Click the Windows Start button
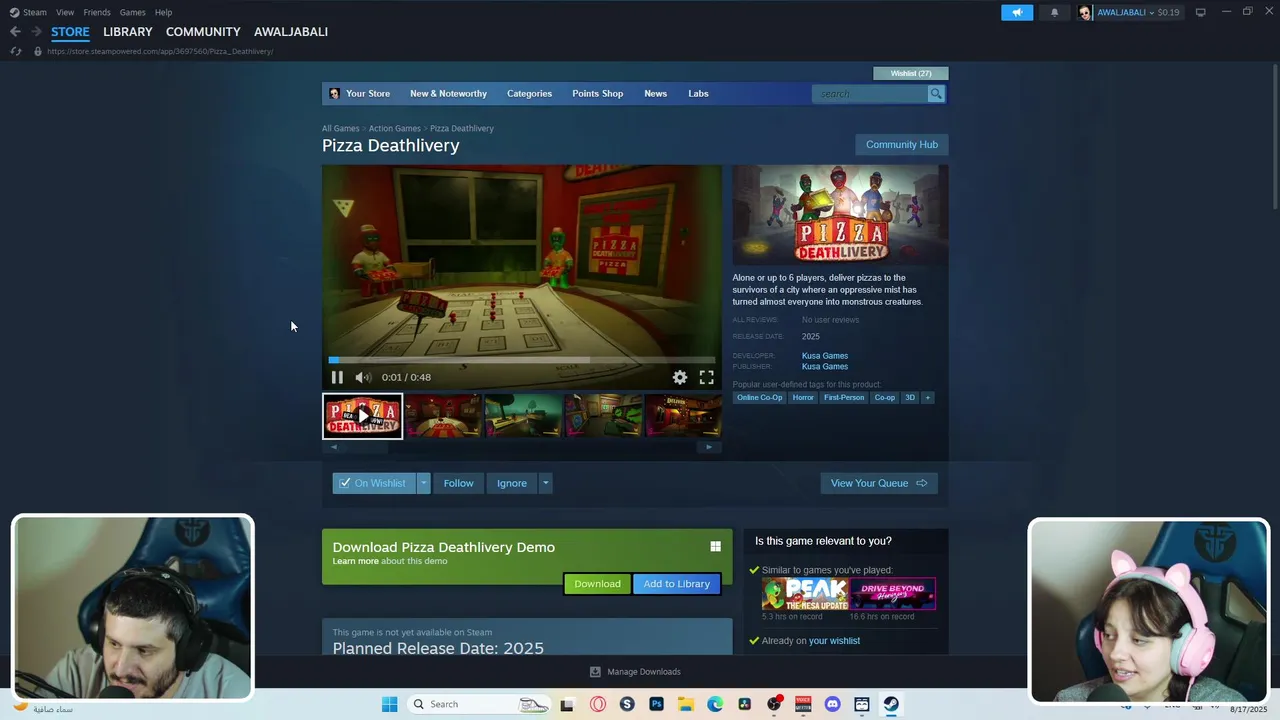This screenshot has height=720, width=1280. tap(389, 704)
